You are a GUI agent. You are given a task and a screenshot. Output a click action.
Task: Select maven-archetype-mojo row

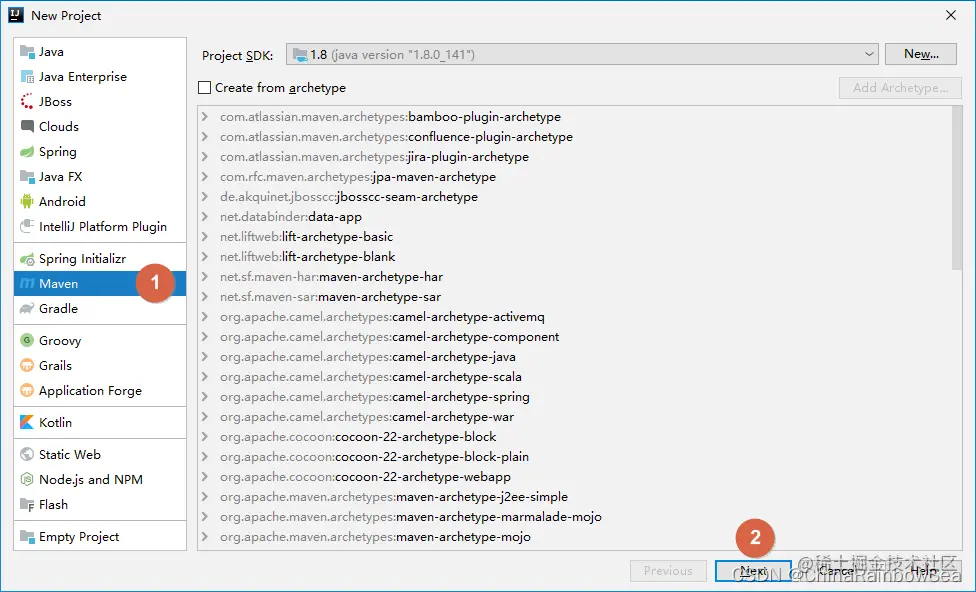(x=575, y=536)
